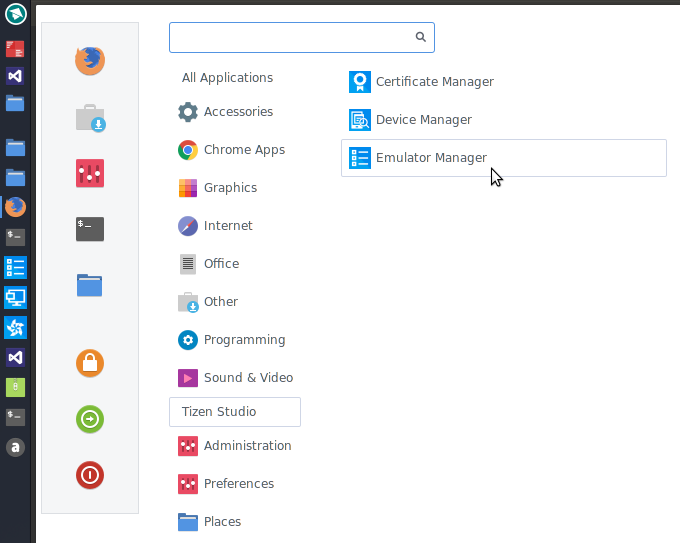This screenshot has height=543, width=680.
Task: Open the Sound & Video category
Action: [x=235, y=378]
